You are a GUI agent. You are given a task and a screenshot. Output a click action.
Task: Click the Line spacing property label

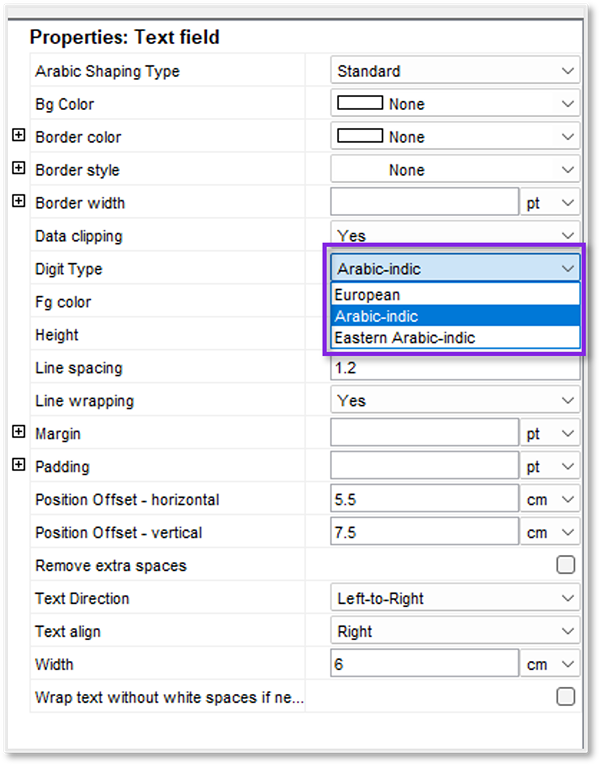point(79,368)
